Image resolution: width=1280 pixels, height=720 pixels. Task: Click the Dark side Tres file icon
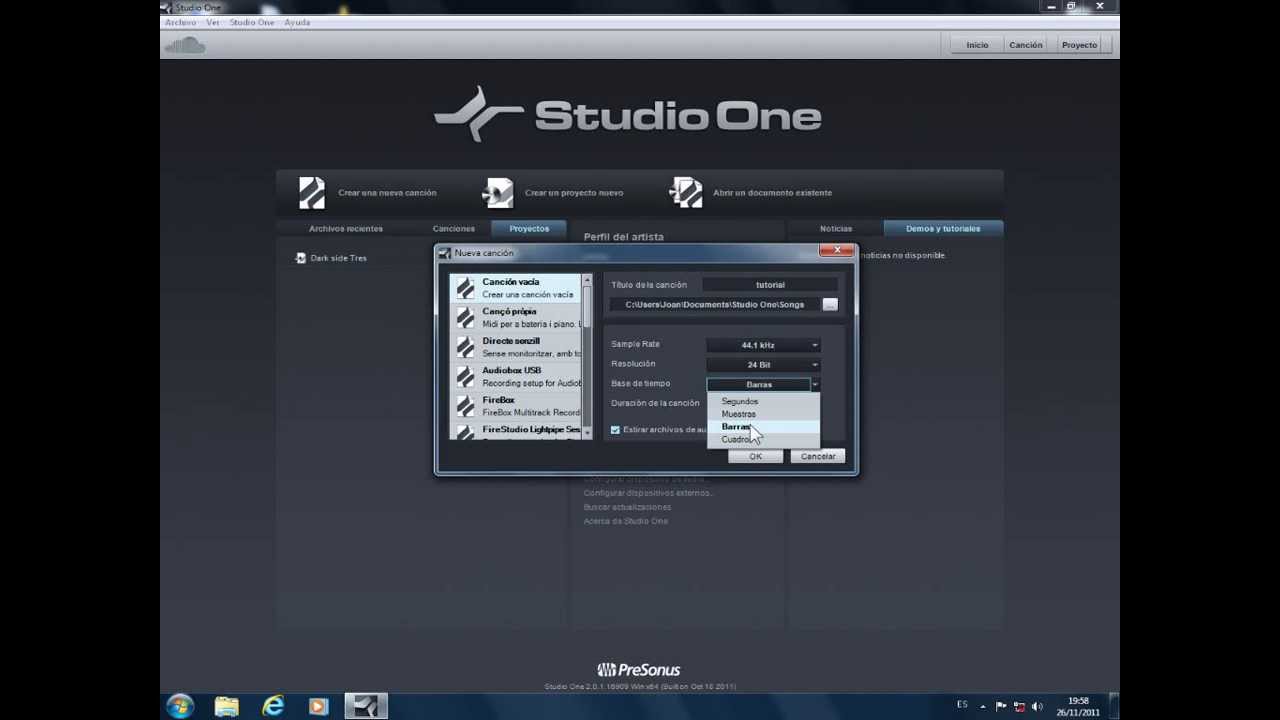[300, 258]
